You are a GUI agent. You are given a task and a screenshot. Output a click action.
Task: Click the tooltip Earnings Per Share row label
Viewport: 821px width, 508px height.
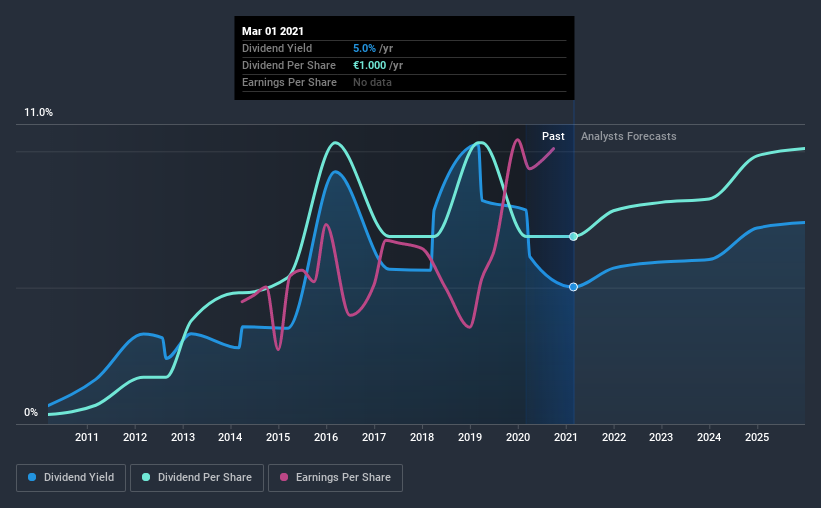click(289, 82)
